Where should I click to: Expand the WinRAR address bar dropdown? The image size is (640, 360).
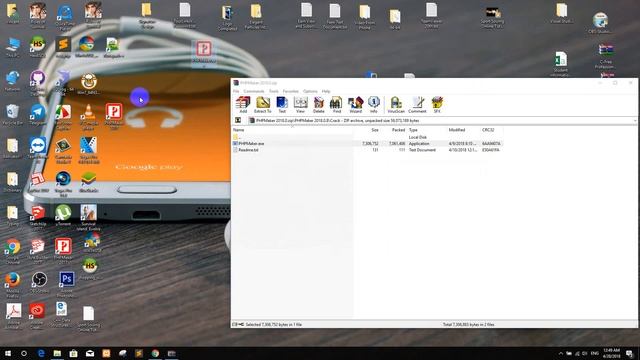pyautogui.click(x=635, y=121)
